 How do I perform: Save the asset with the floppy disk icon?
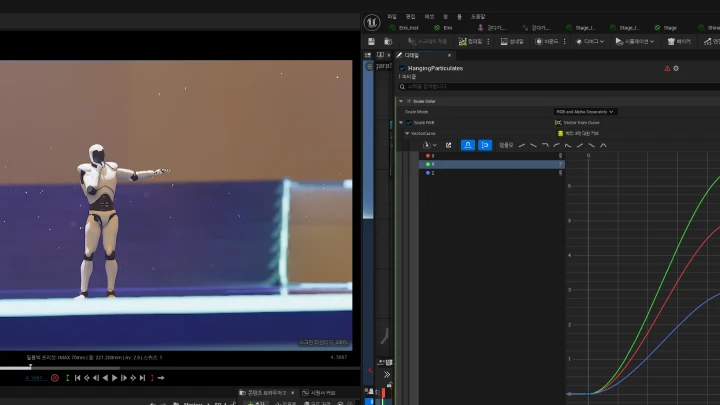[371, 41]
